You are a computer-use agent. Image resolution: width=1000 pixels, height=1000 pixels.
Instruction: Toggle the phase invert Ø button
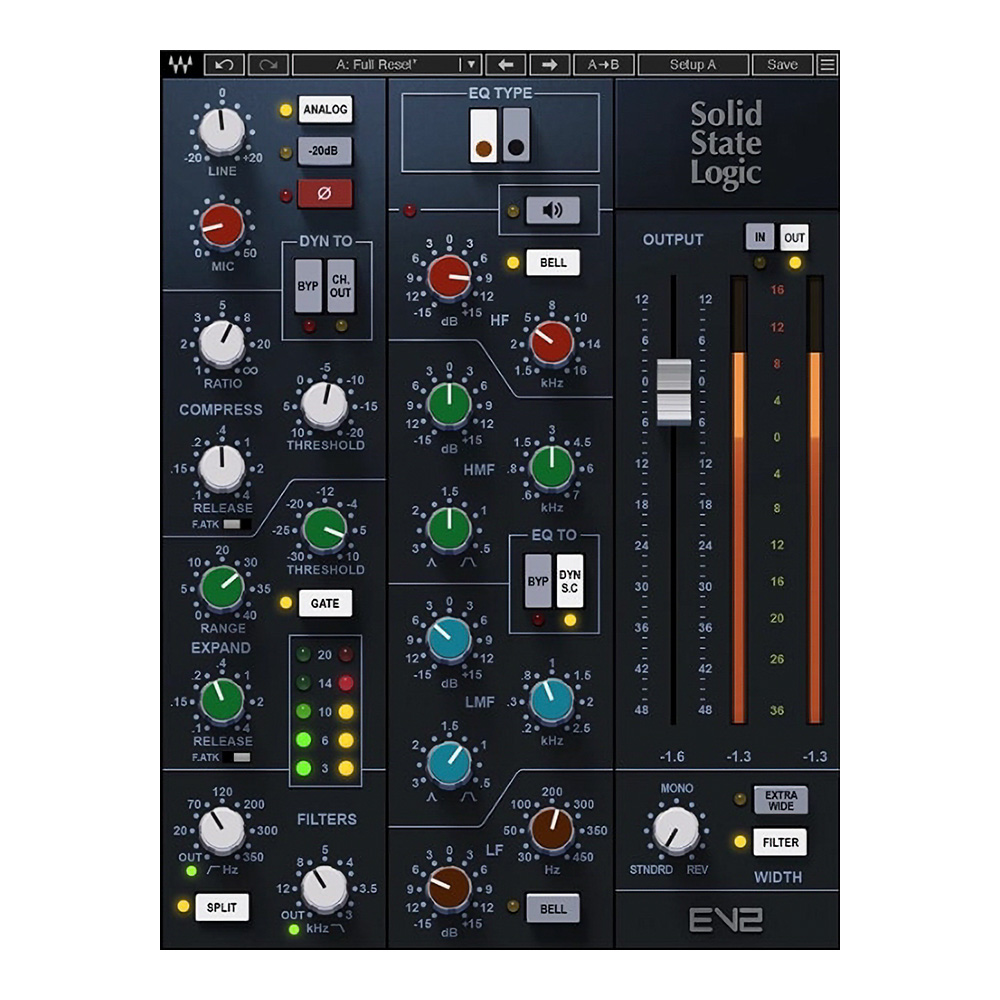tap(325, 193)
